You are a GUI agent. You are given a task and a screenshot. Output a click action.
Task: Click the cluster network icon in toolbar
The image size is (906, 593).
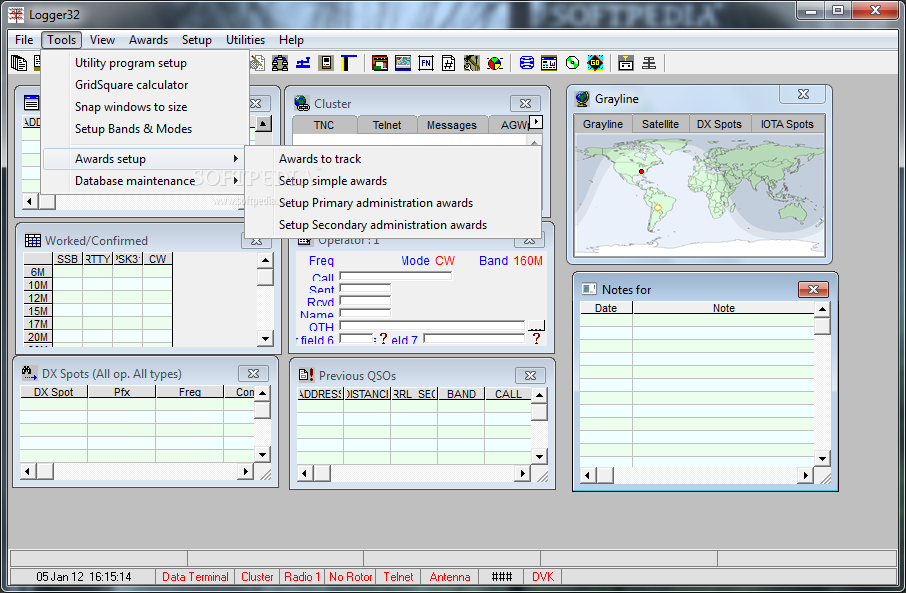(x=280, y=63)
